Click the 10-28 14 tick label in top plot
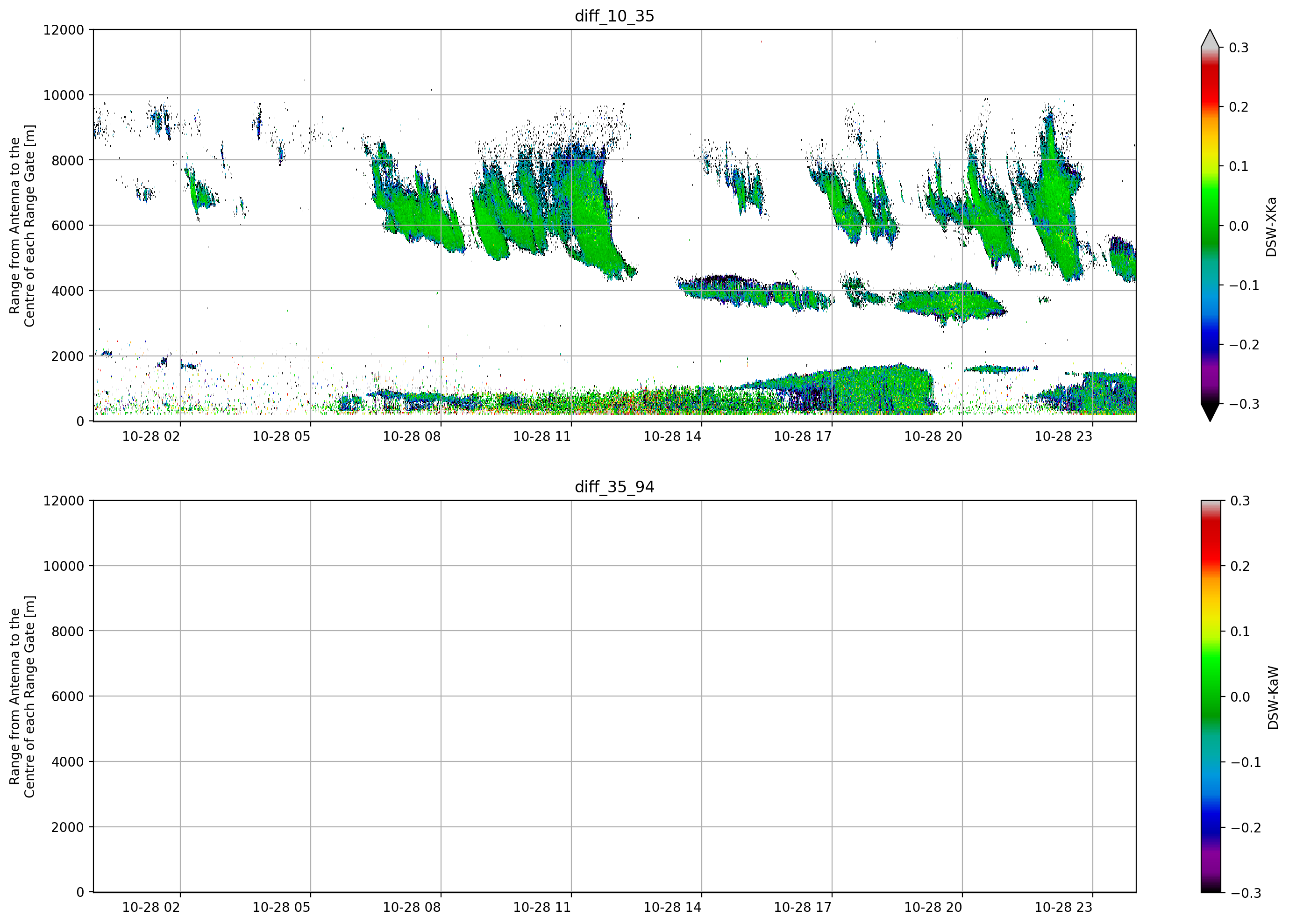Screen dimensions: 1289x924 click(x=672, y=436)
